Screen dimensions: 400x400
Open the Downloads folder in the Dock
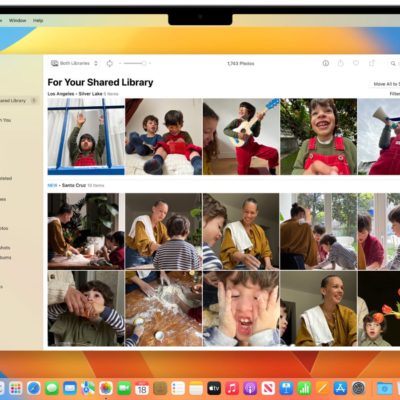point(384,388)
